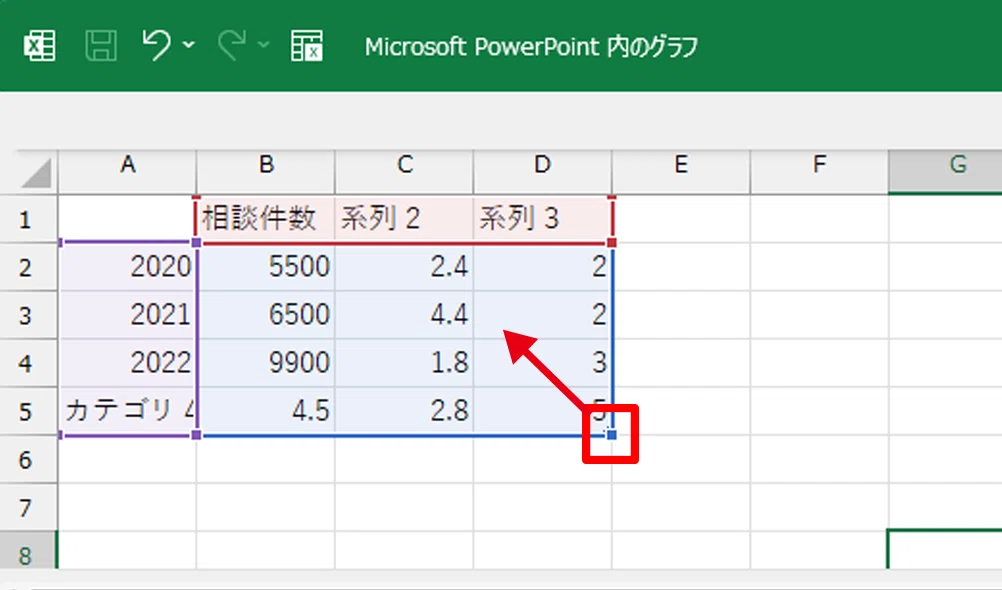Viewport: 1002px width, 590px height.
Task: Click cell containing 系列 3
Action: (x=543, y=219)
